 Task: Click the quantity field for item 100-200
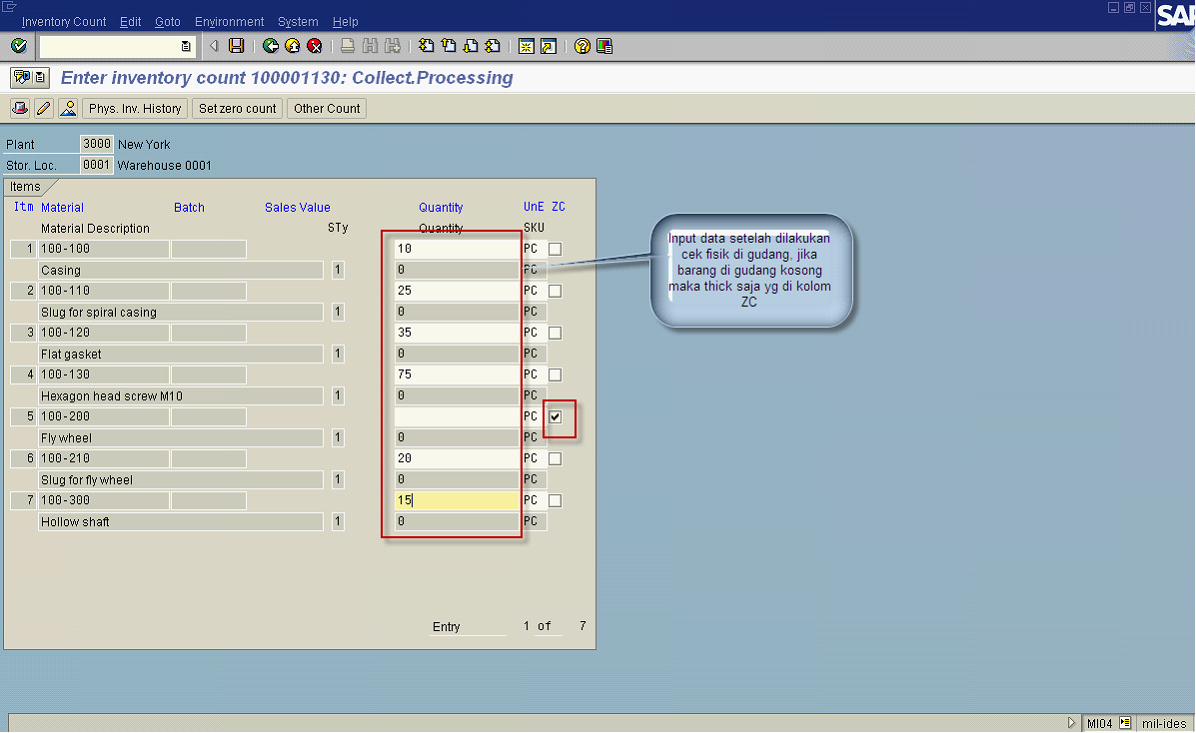pyautogui.click(x=456, y=417)
